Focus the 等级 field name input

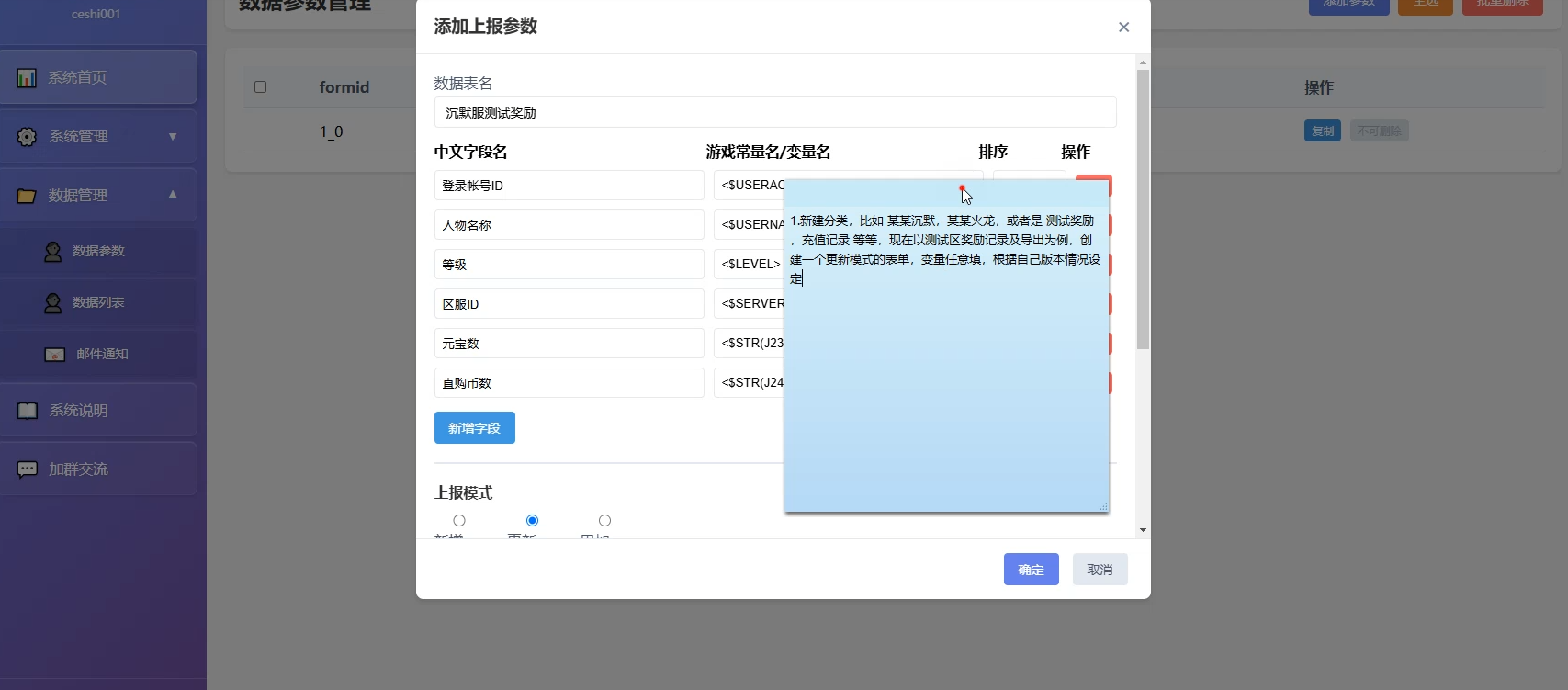click(x=570, y=265)
